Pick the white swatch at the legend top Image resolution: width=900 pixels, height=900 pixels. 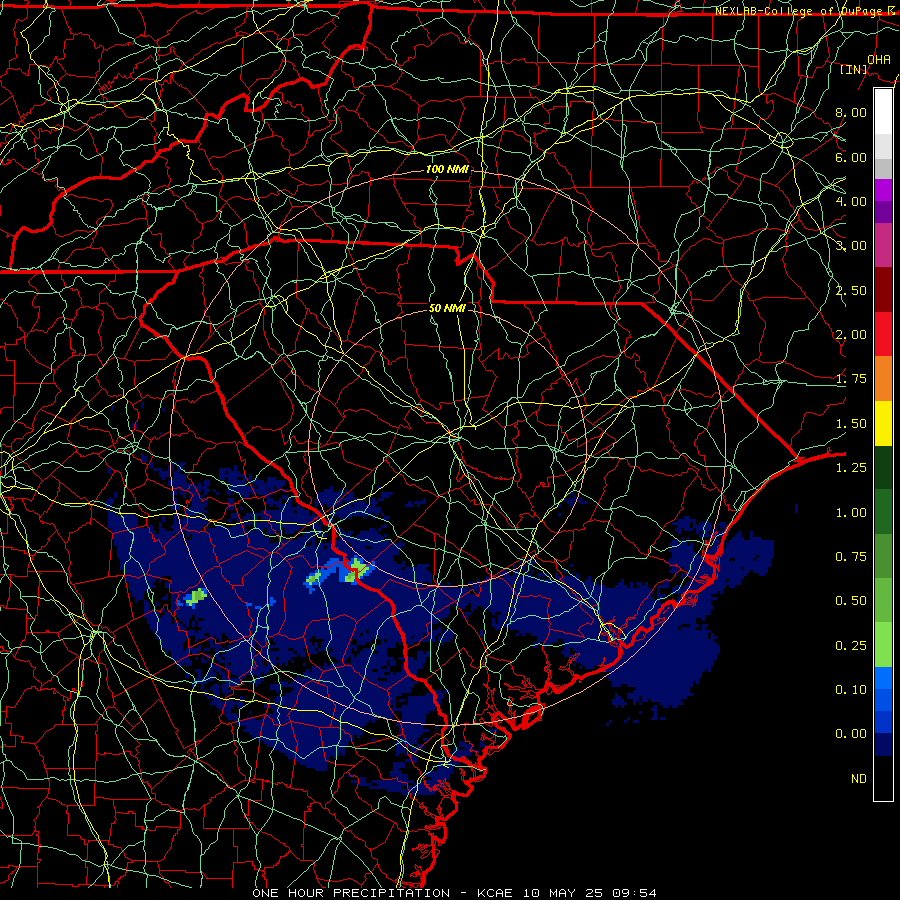coord(883,112)
